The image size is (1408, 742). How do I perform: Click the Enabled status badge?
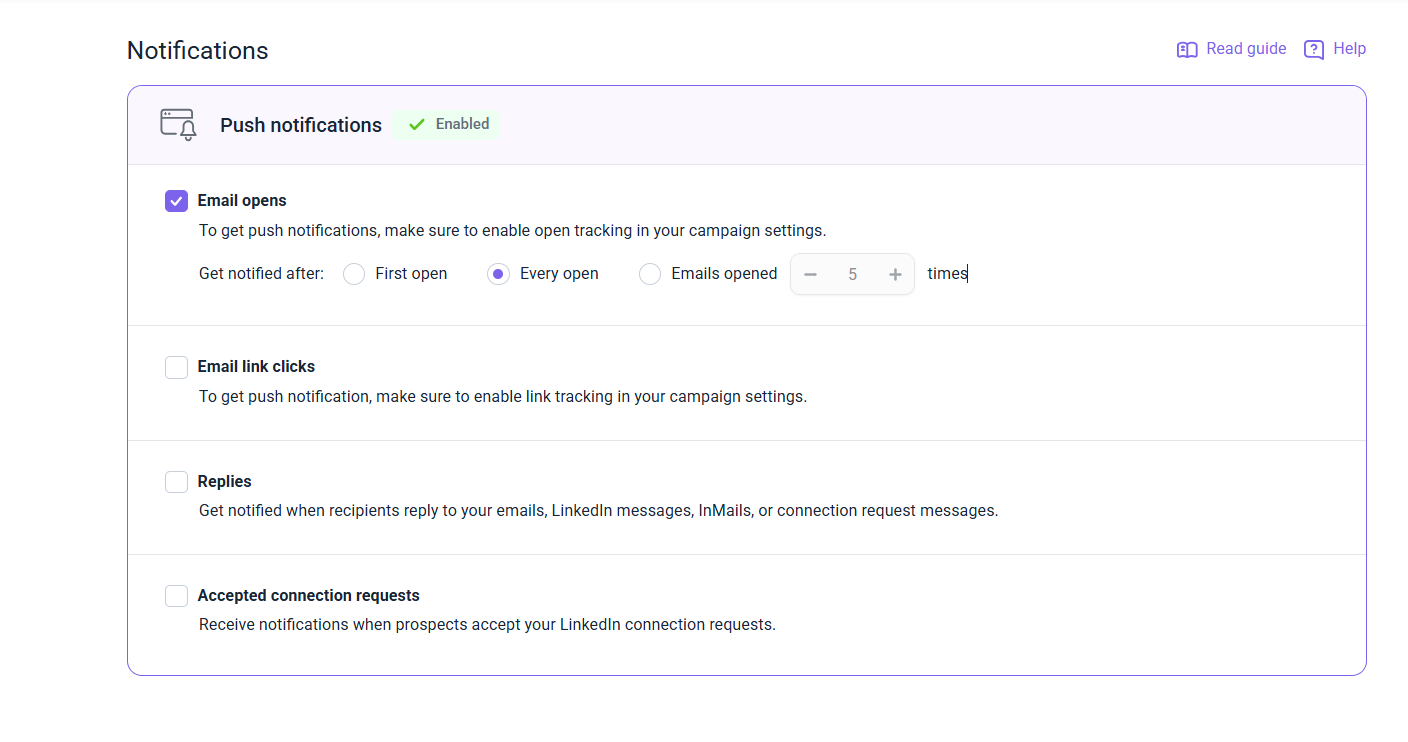(447, 125)
